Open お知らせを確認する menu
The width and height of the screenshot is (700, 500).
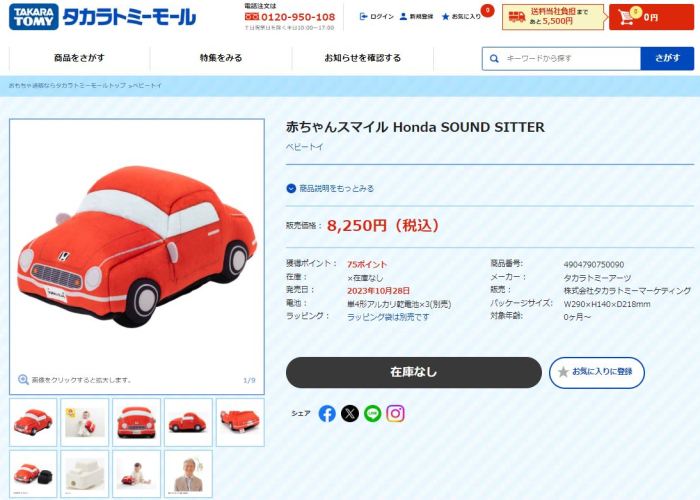pyautogui.click(x=362, y=58)
